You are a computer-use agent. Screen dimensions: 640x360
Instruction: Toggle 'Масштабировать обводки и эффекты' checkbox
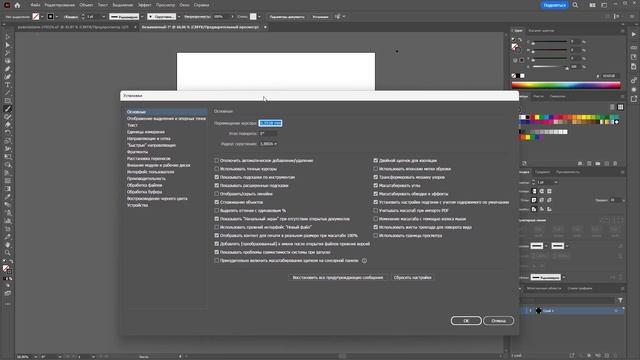tap(376, 194)
